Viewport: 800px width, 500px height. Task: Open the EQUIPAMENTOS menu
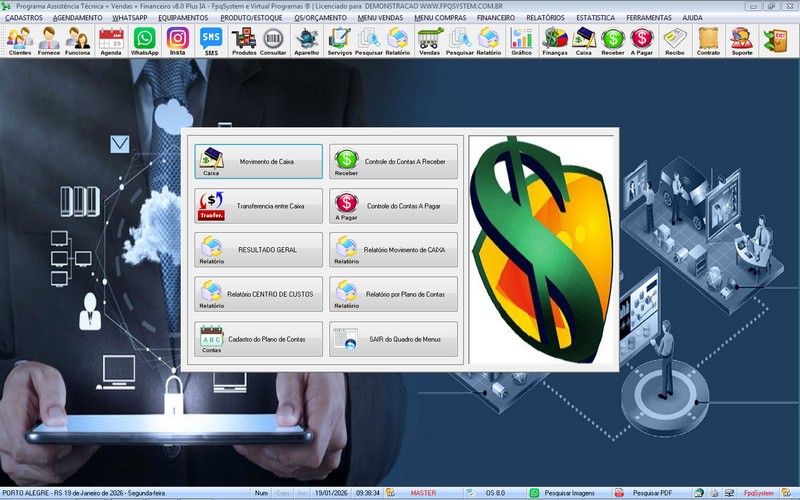(x=183, y=18)
